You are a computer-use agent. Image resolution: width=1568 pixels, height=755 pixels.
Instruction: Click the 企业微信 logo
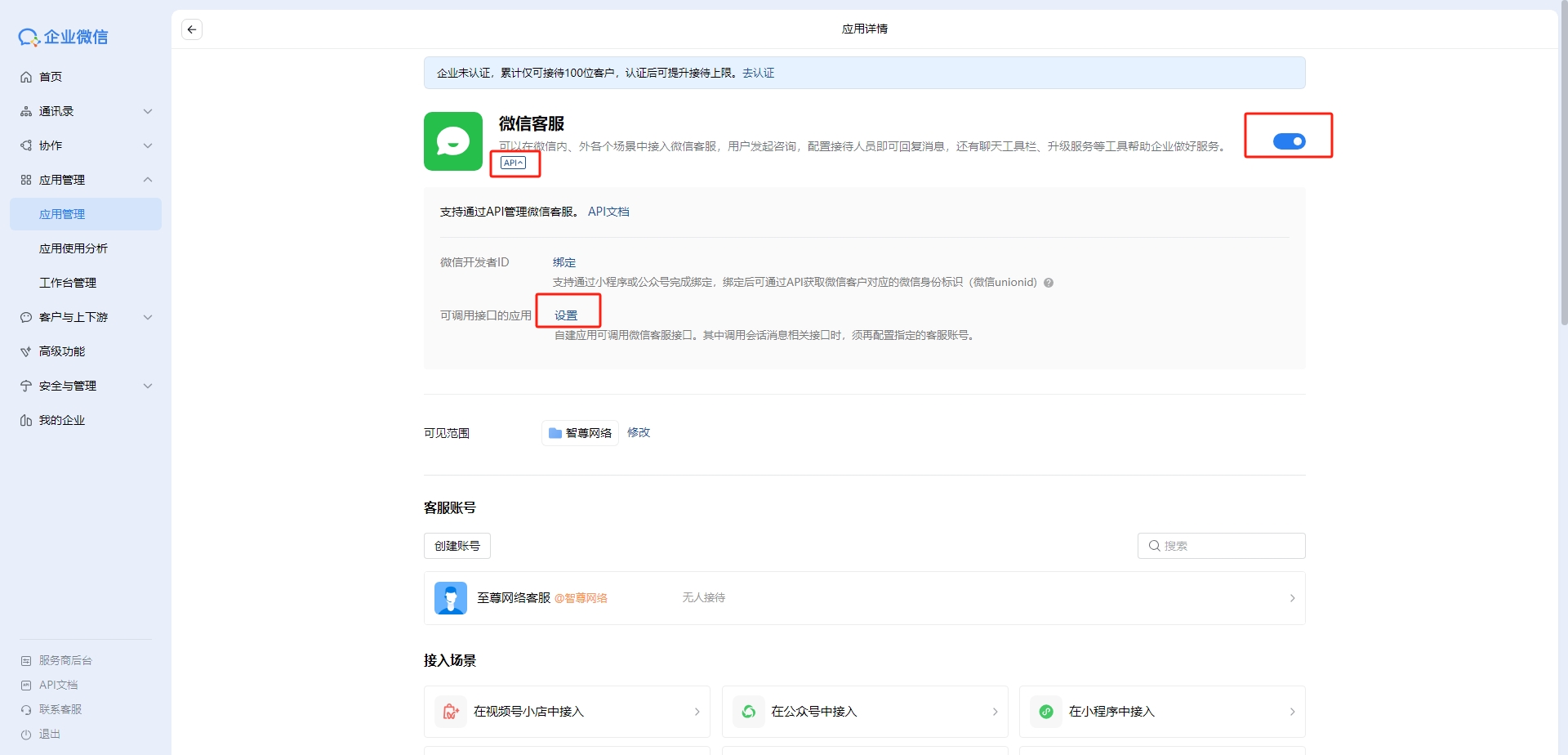click(x=64, y=37)
